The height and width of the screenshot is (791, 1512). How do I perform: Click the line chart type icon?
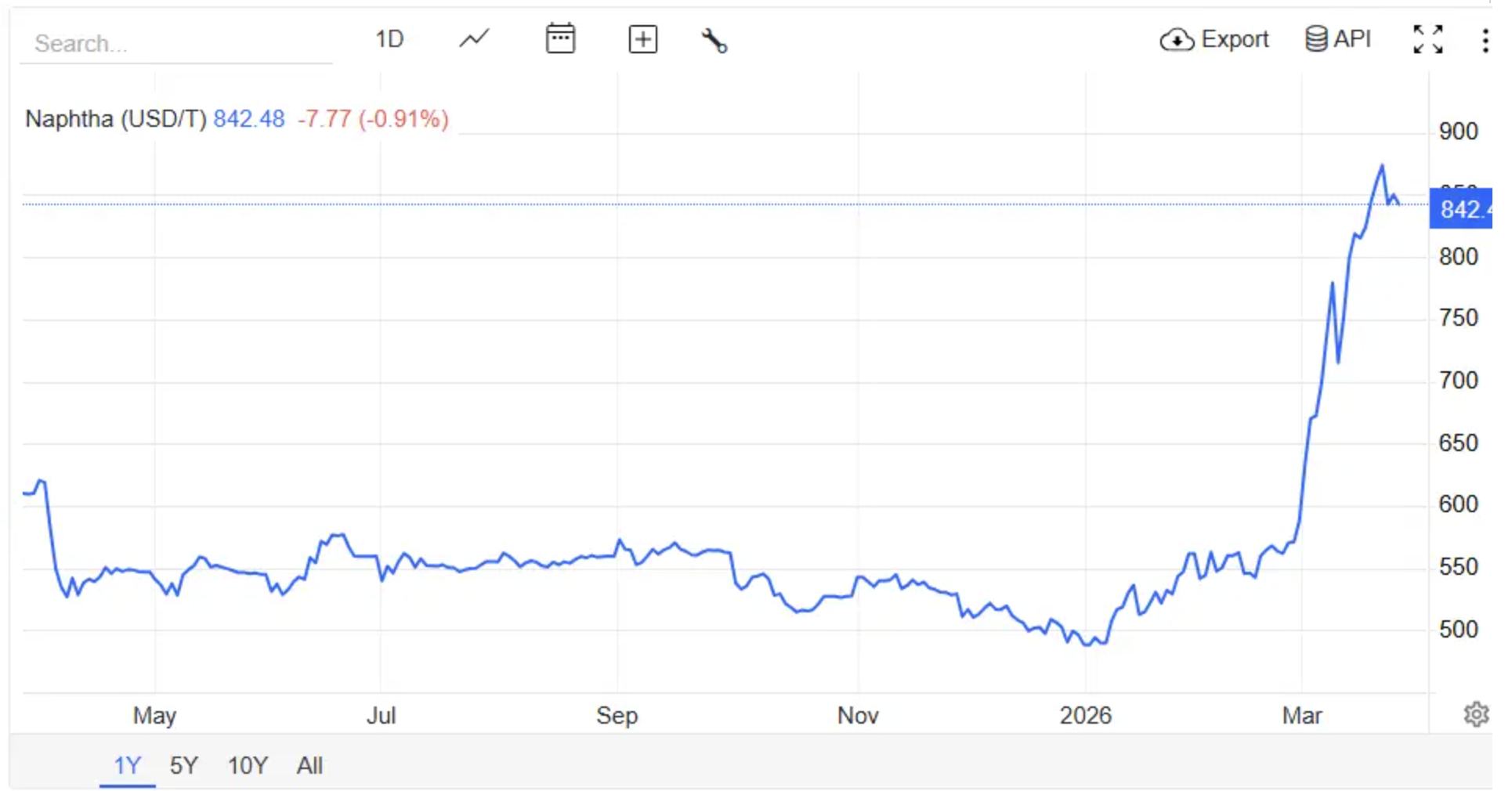click(474, 39)
